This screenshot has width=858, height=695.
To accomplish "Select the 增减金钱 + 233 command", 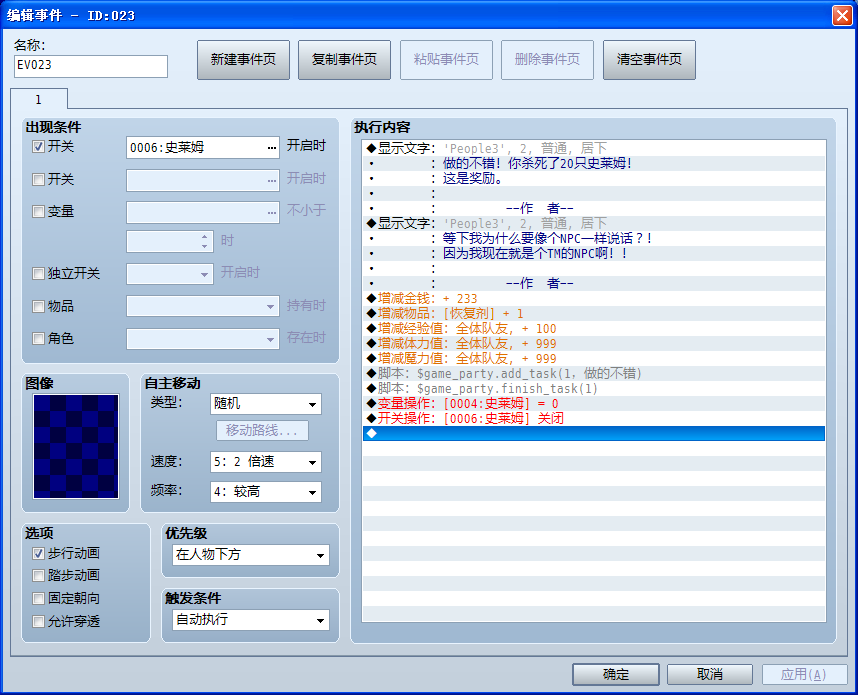I will point(594,298).
